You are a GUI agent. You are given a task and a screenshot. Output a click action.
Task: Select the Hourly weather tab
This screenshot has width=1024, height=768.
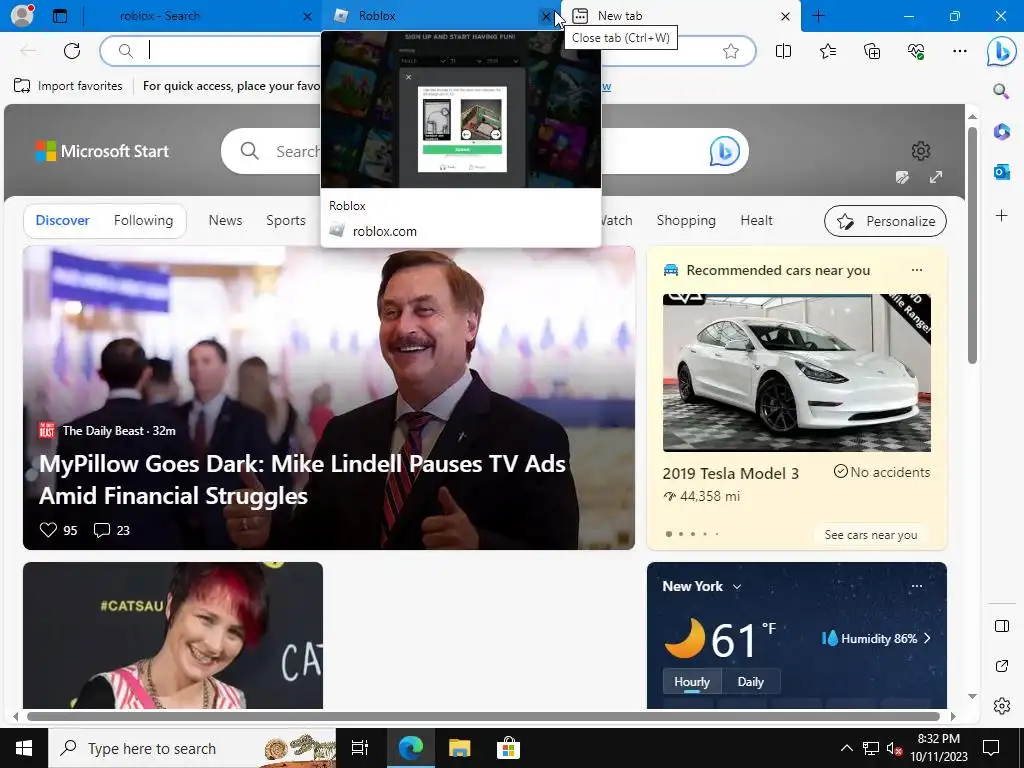692,681
